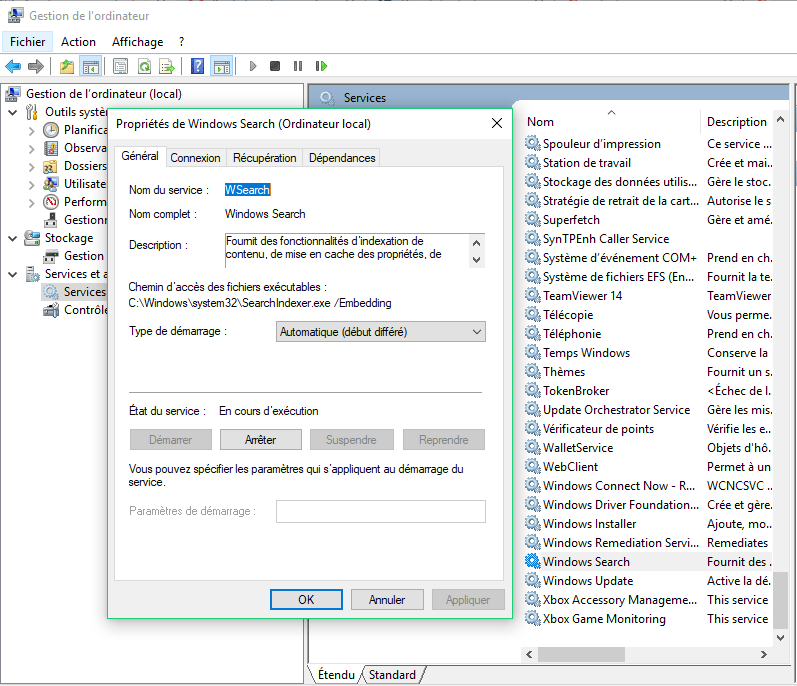
Task: Open the startup type dropdown
Action: click(x=381, y=332)
